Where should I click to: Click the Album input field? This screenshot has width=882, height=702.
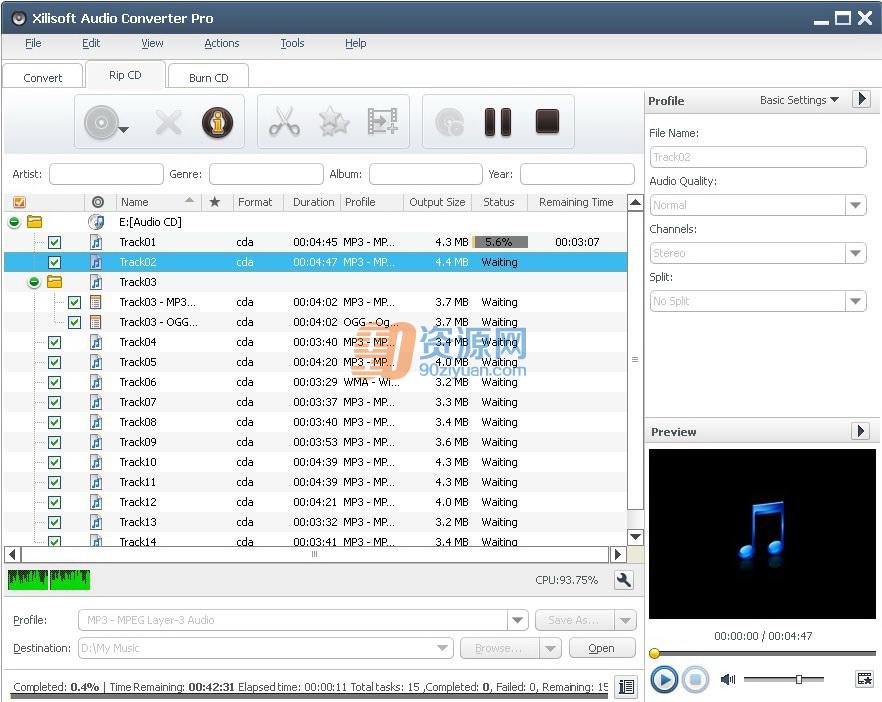[426, 174]
